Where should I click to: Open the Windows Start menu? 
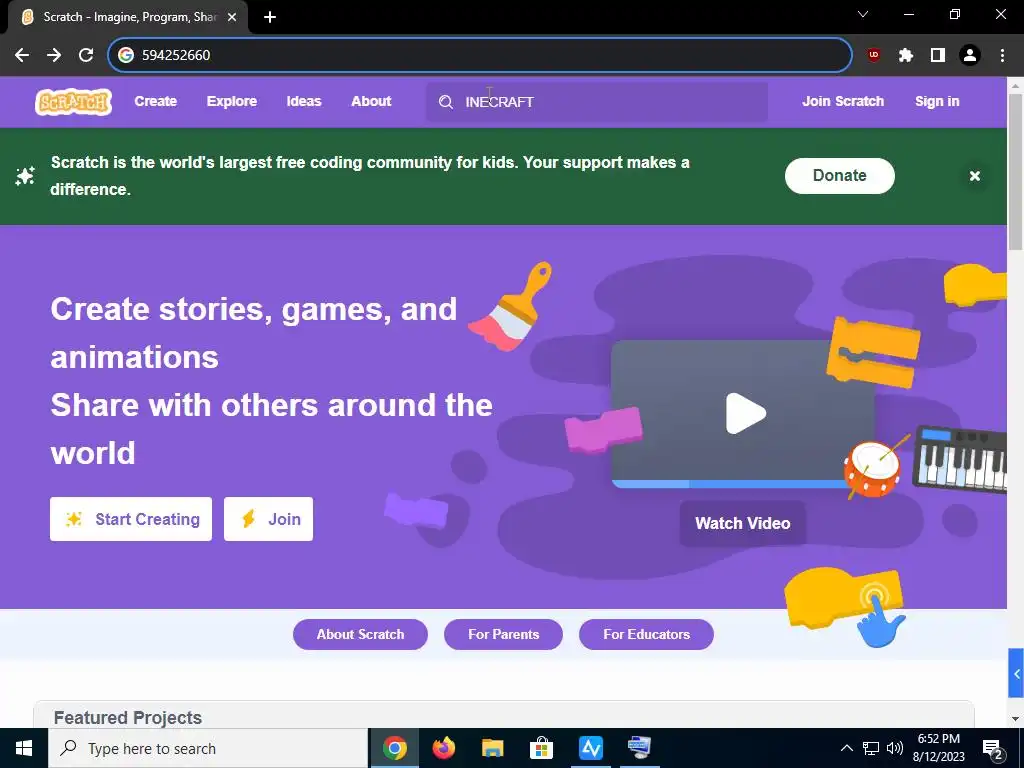tap(24, 748)
